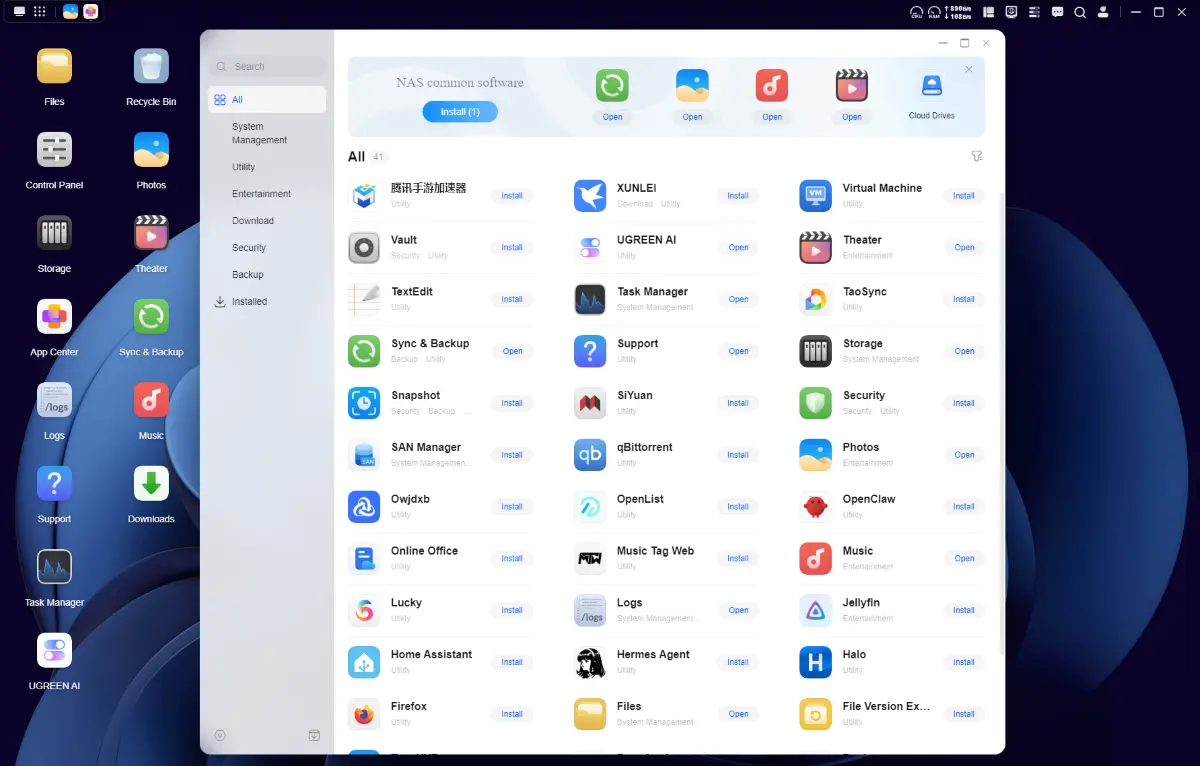Screen dimensions: 1200x766
Task: Install the Snapshot app
Action: click(x=512, y=403)
